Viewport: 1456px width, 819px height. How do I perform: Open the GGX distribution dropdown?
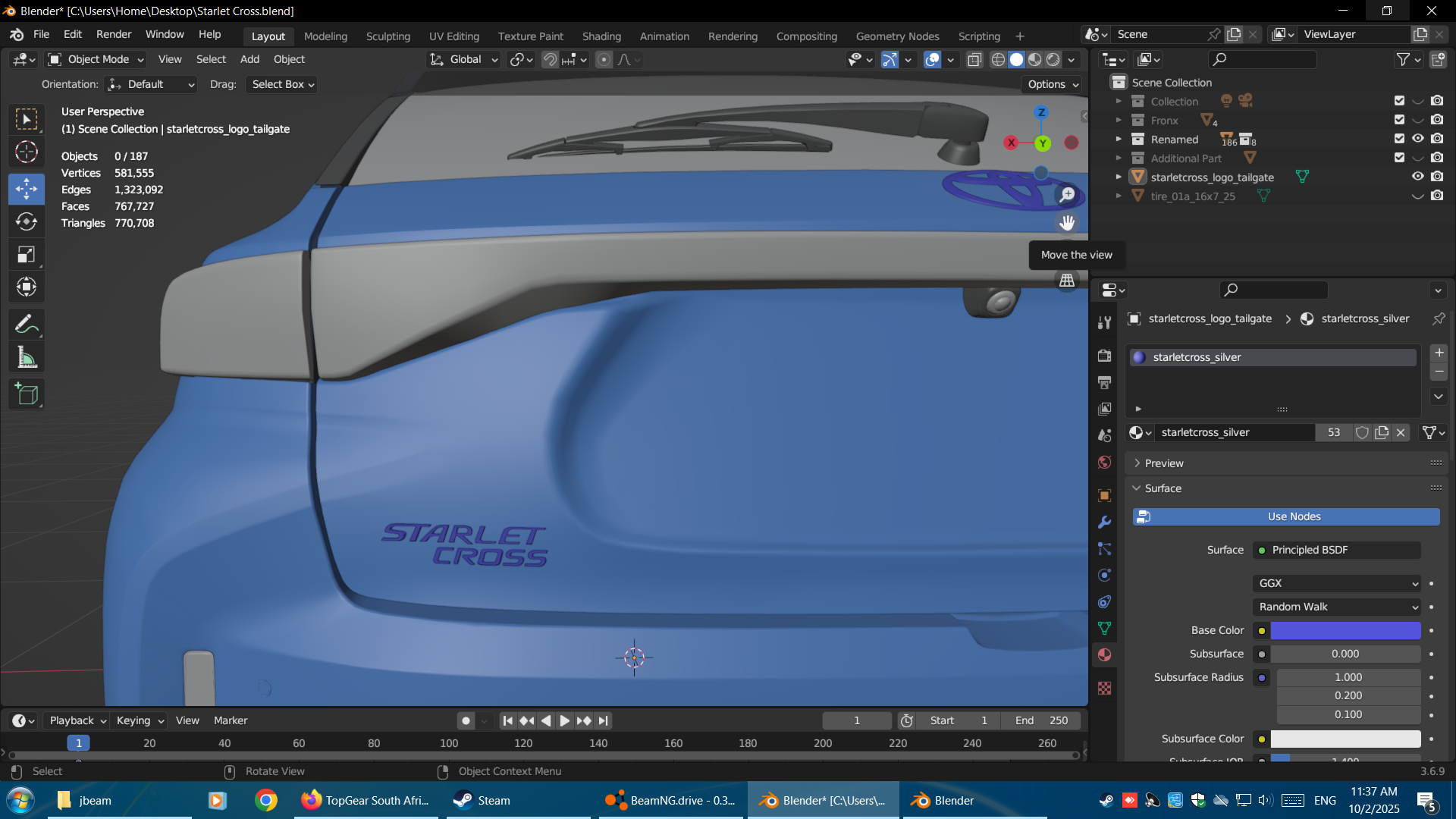(1336, 583)
